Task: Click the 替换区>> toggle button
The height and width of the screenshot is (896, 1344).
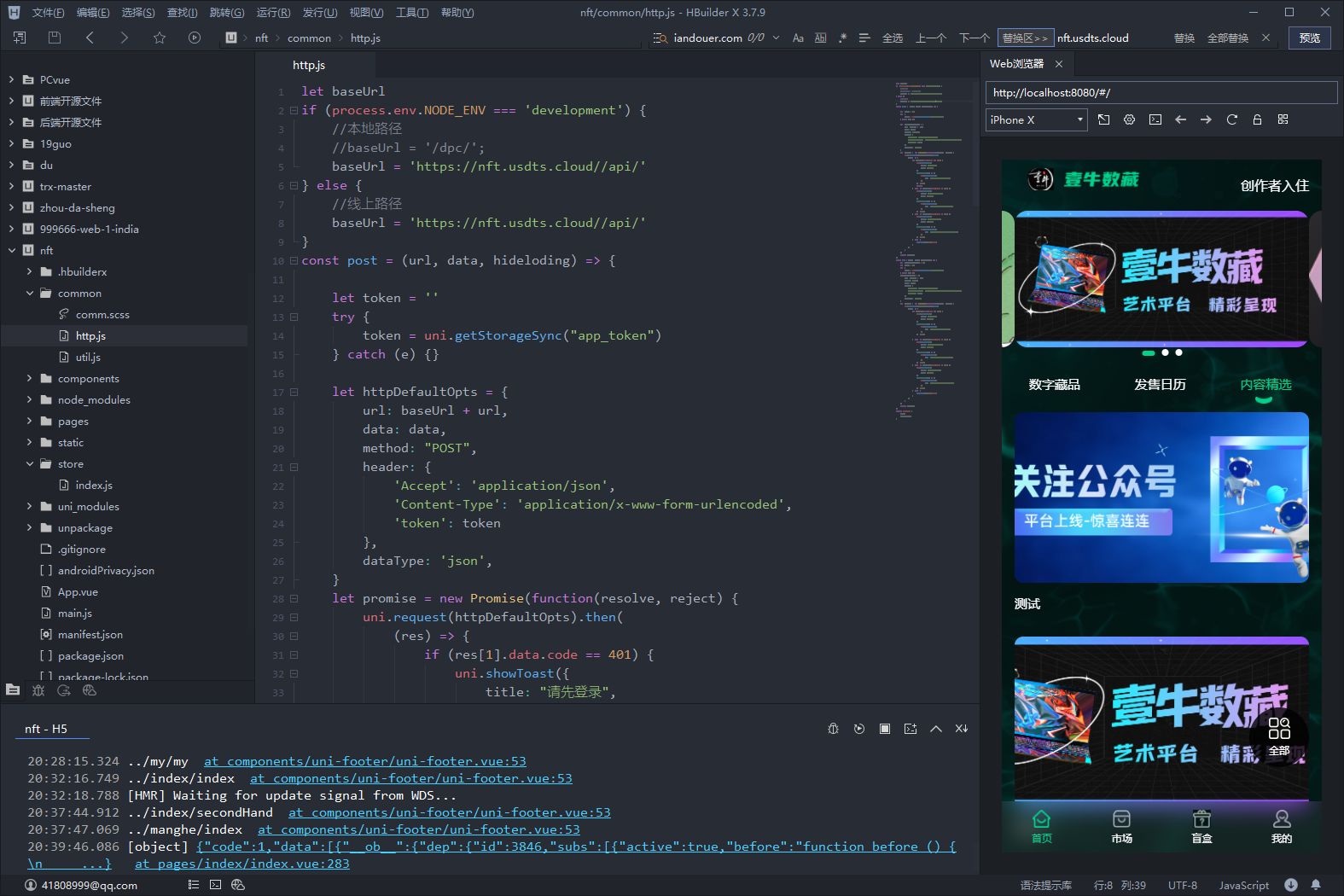Action: click(1025, 38)
